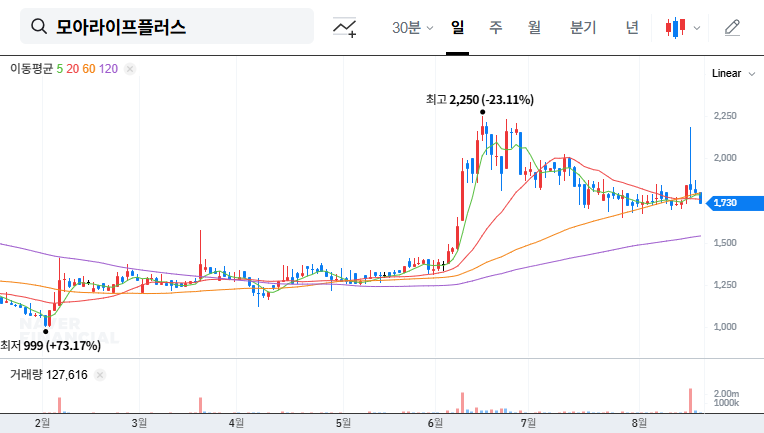
Task: Select the candlestick chart type icon
Action: click(x=676, y=27)
